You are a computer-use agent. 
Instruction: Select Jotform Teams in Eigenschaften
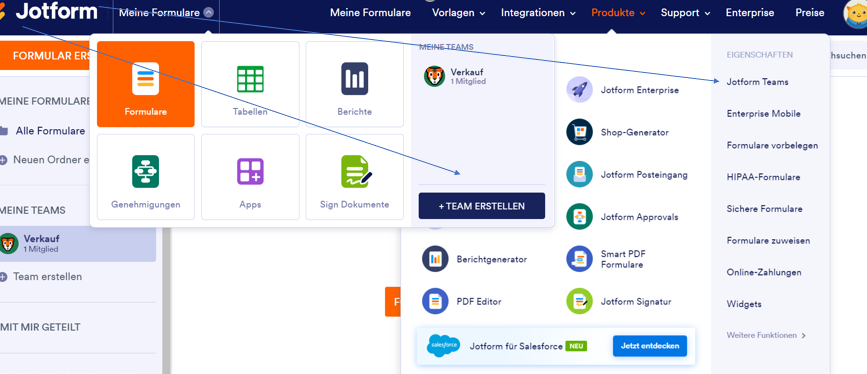[x=758, y=82]
